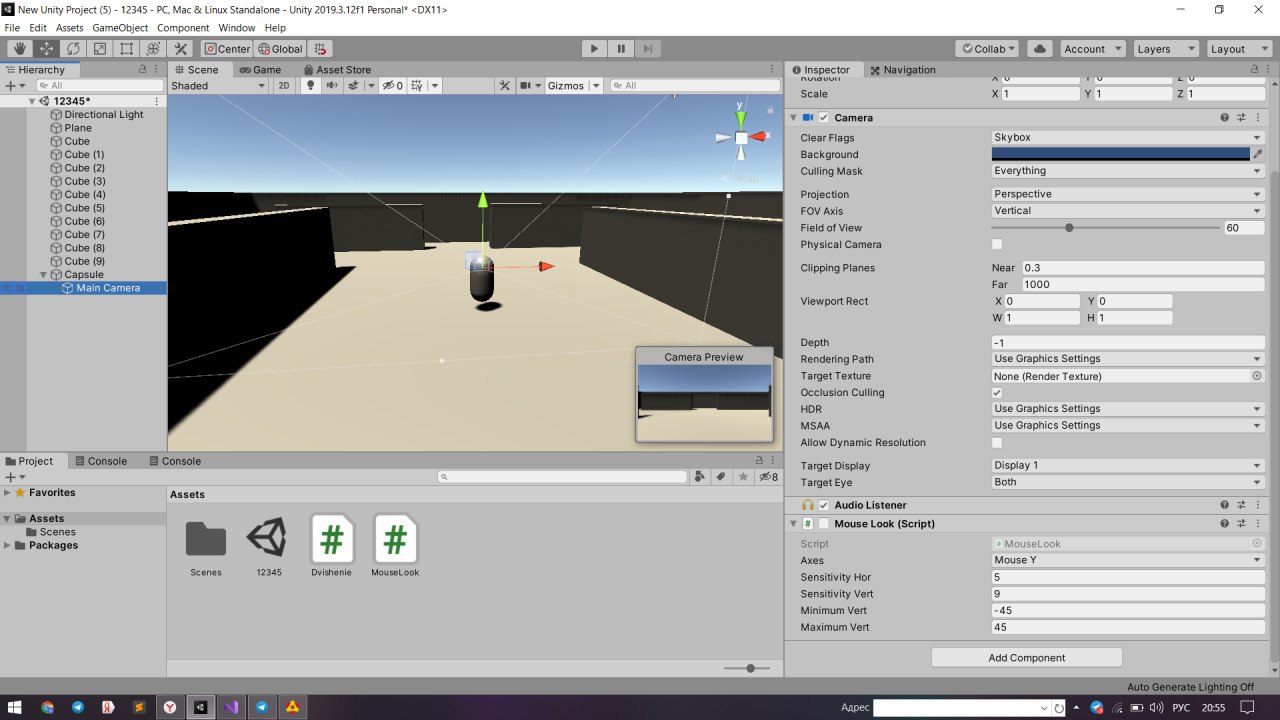Open Target Texture object picker
1280x720 pixels.
point(1257,376)
